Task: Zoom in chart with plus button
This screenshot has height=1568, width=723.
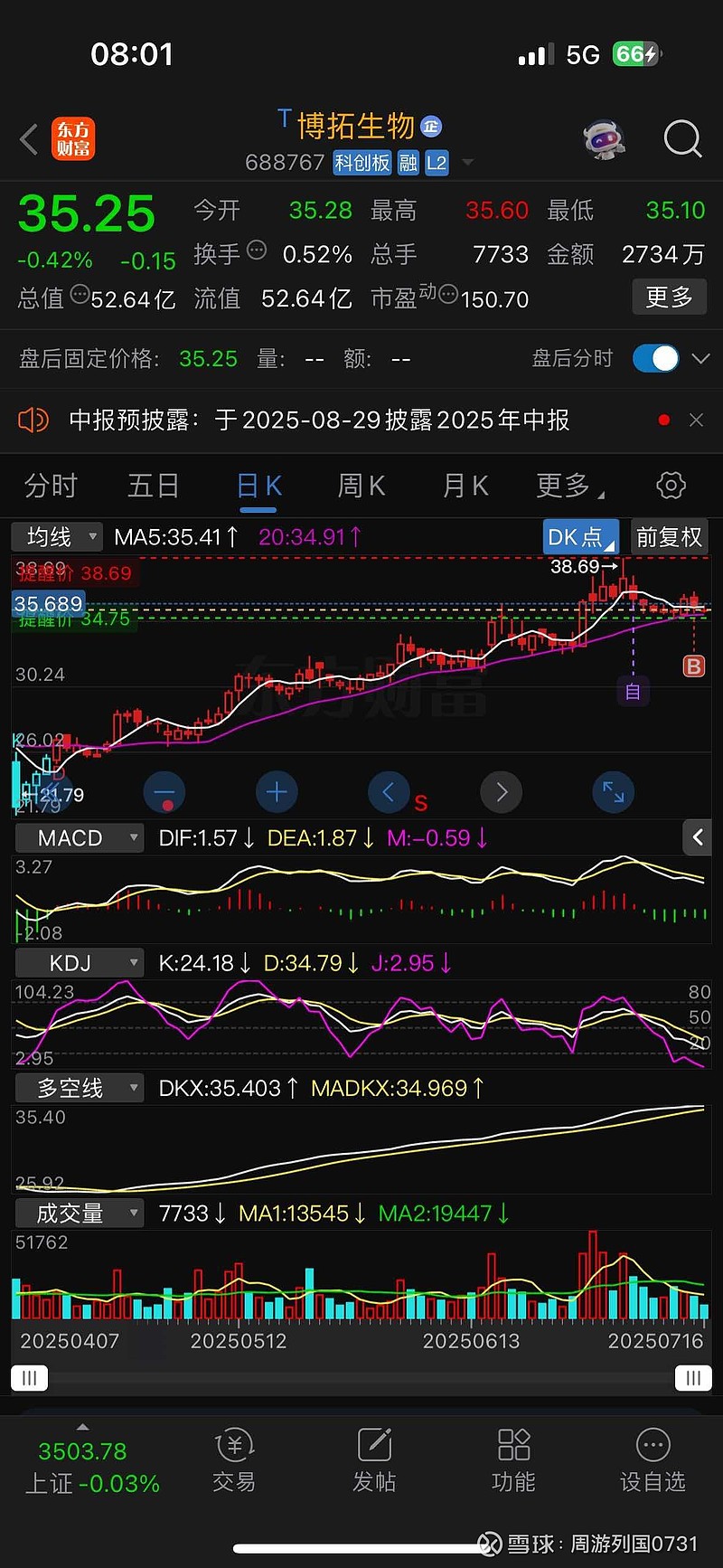Action: [277, 793]
